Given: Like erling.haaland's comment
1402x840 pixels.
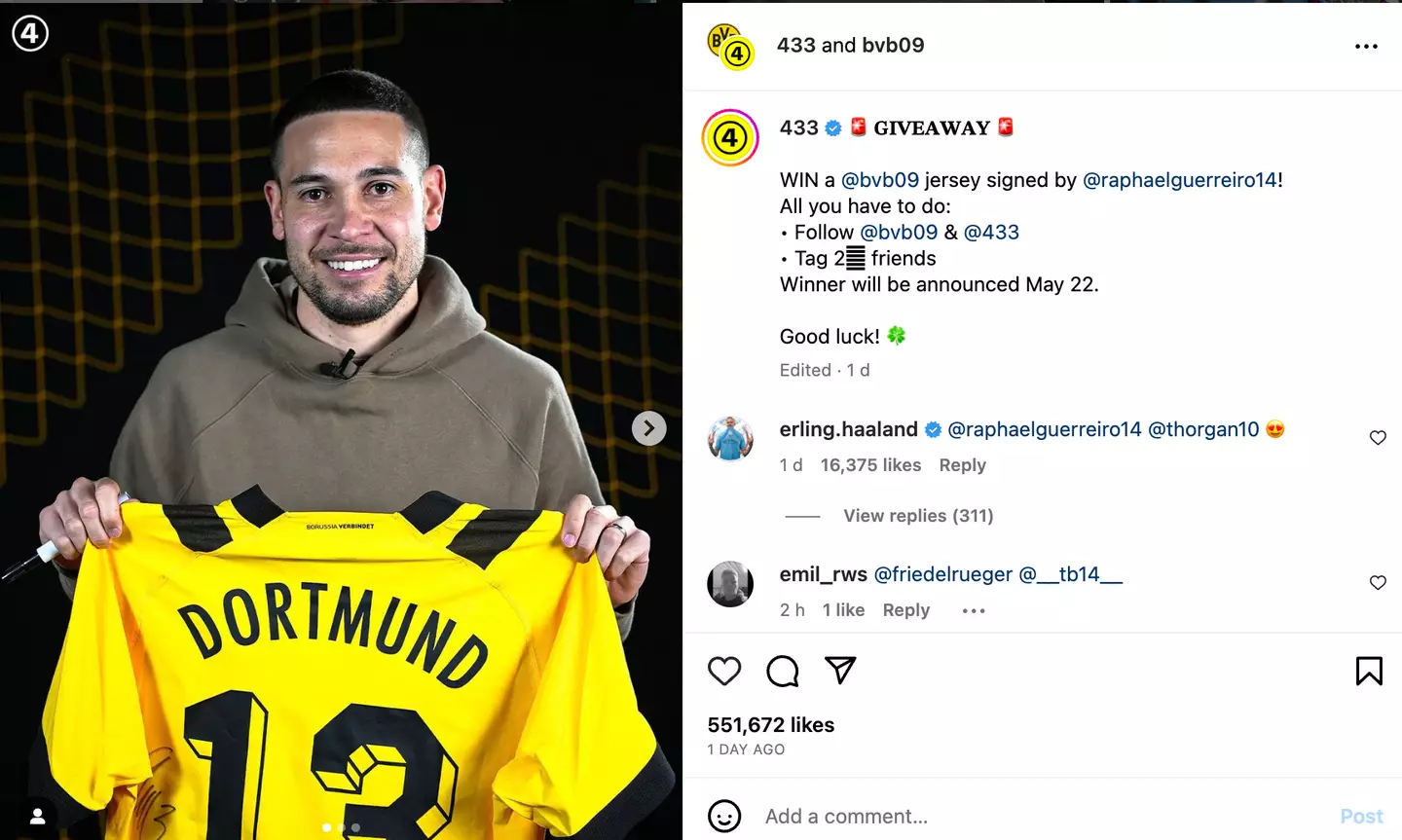Looking at the screenshot, I should tap(1378, 438).
